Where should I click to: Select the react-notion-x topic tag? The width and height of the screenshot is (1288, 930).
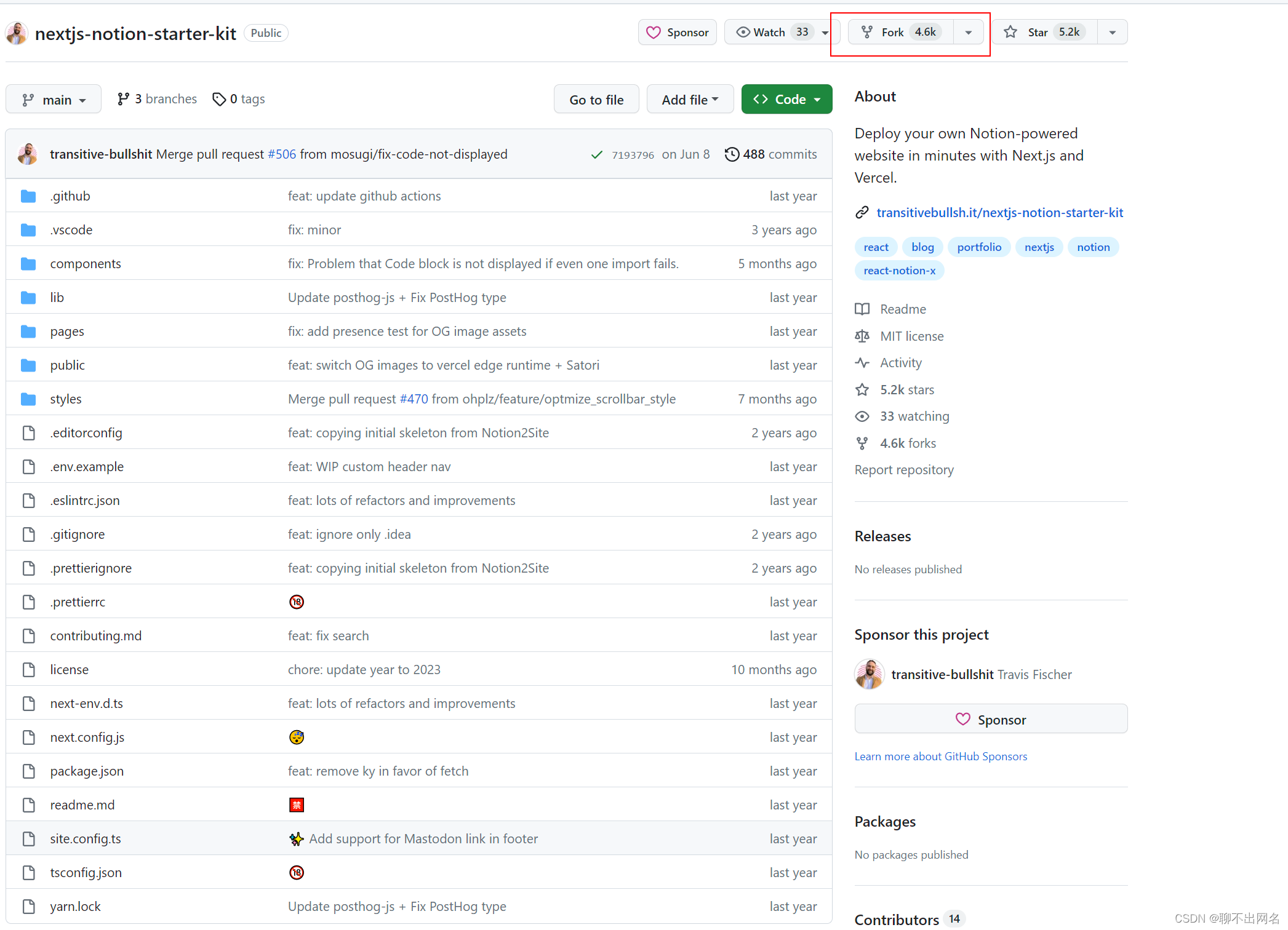coord(899,271)
